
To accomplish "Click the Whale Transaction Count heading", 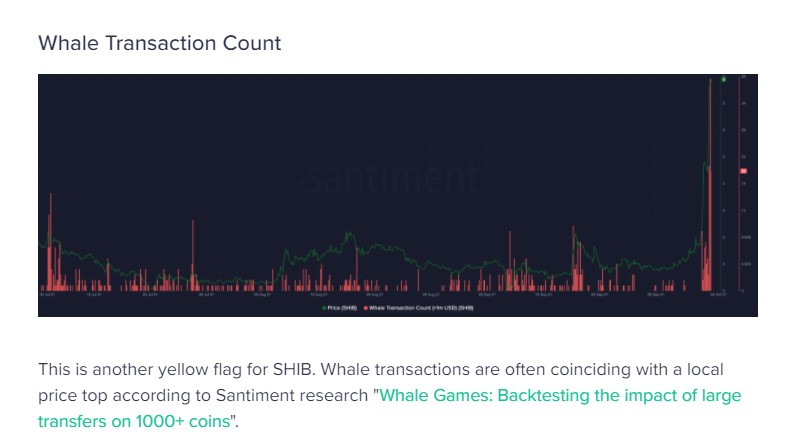I will coord(159,44).
